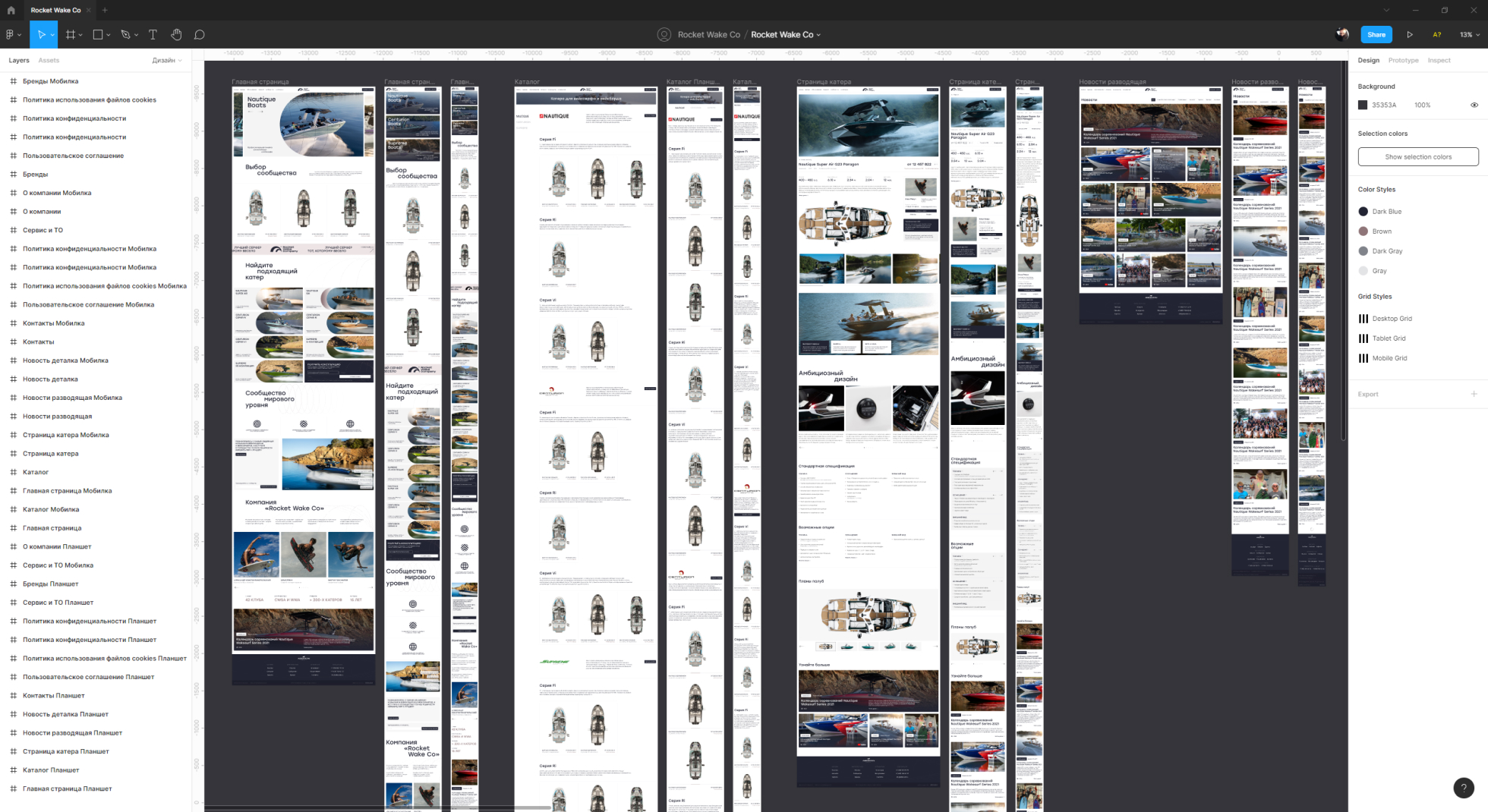
Task: Click Show selection colors button
Action: tap(1417, 157)
